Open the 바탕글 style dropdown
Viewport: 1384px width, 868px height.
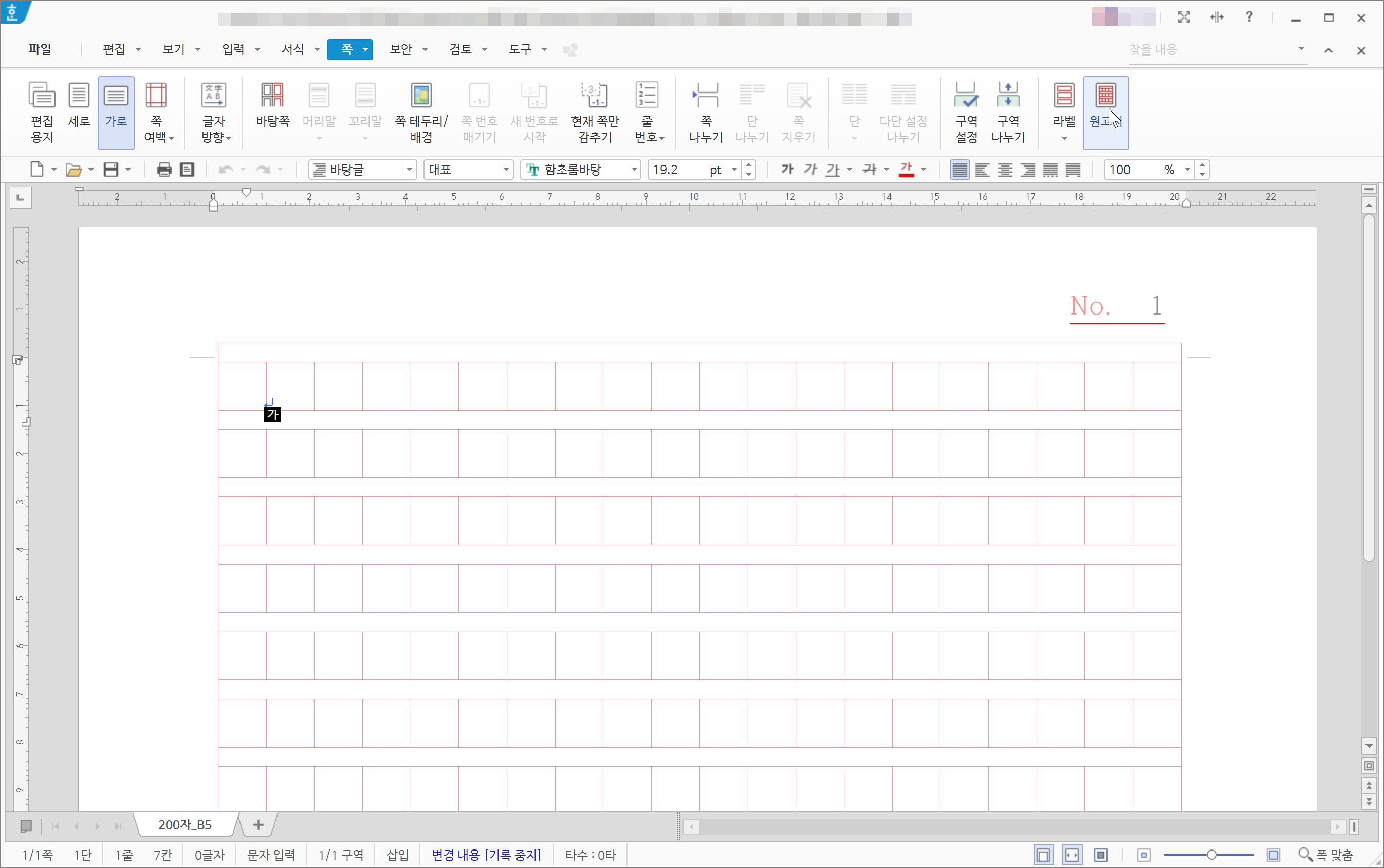(409, 170)
